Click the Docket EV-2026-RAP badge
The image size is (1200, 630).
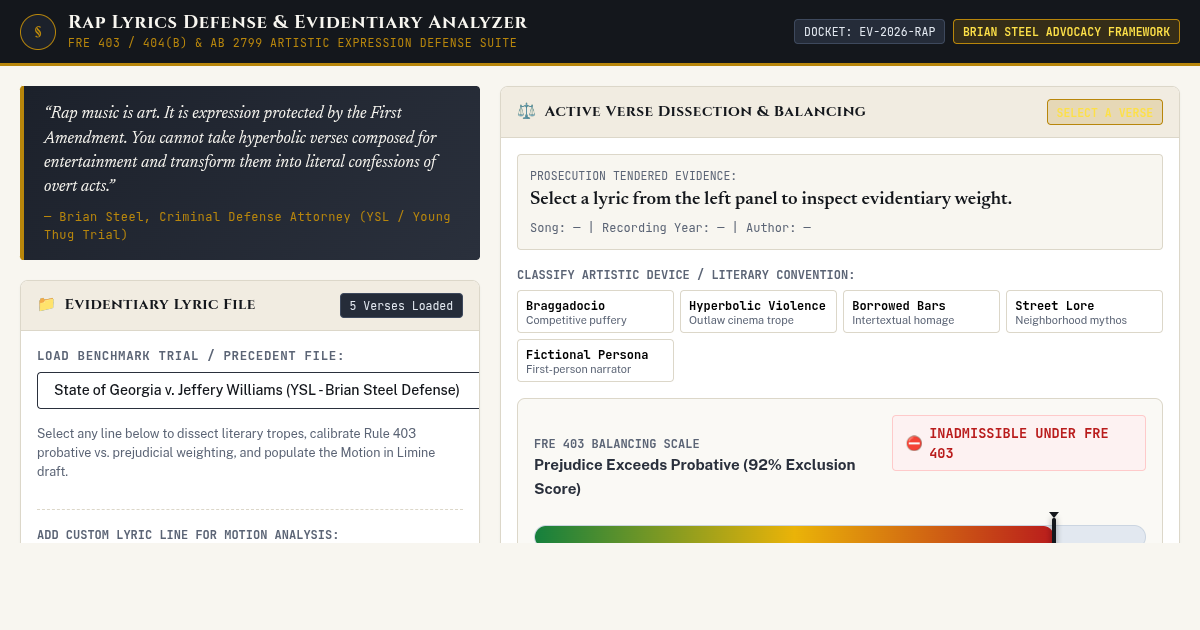pyautogui.click(x=869, y=32)
